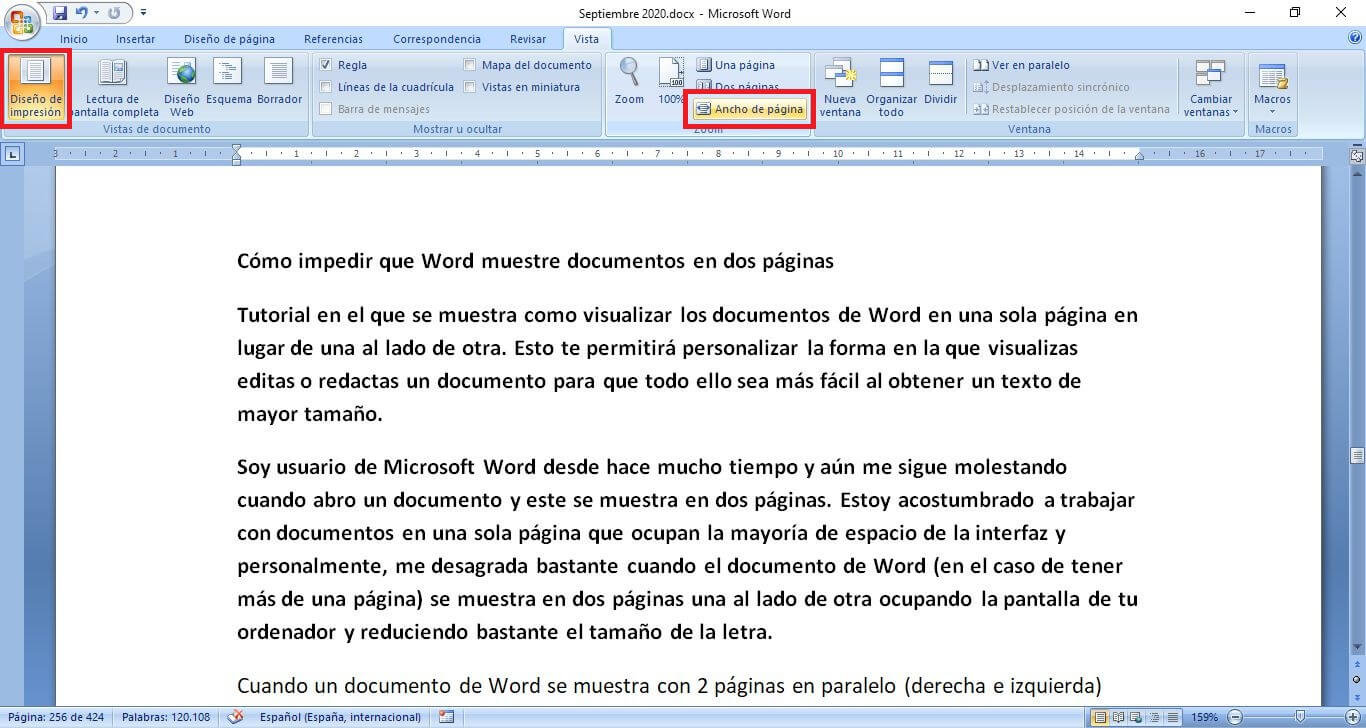Select print layout view in status bar

pyautogui.click(x=1100, y=717)
